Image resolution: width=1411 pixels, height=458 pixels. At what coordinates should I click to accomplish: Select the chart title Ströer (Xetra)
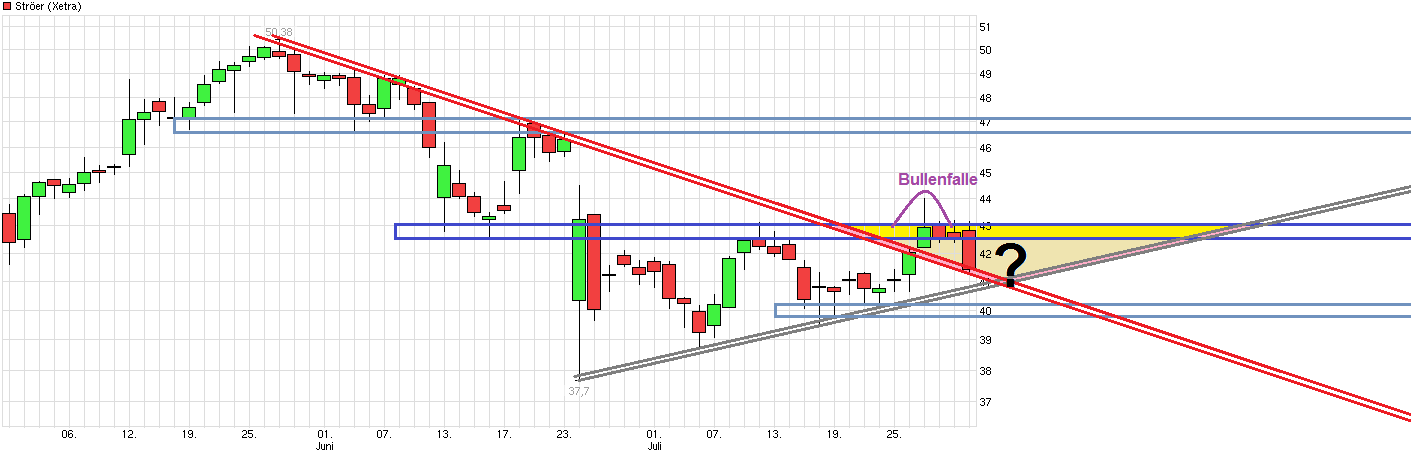coord(48,7)
